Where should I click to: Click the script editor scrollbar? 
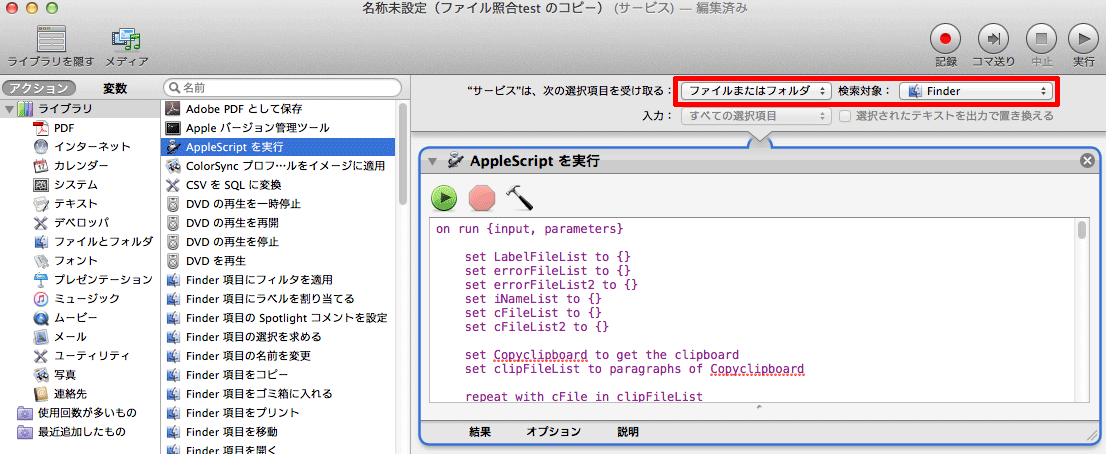tap(1082, 231)
